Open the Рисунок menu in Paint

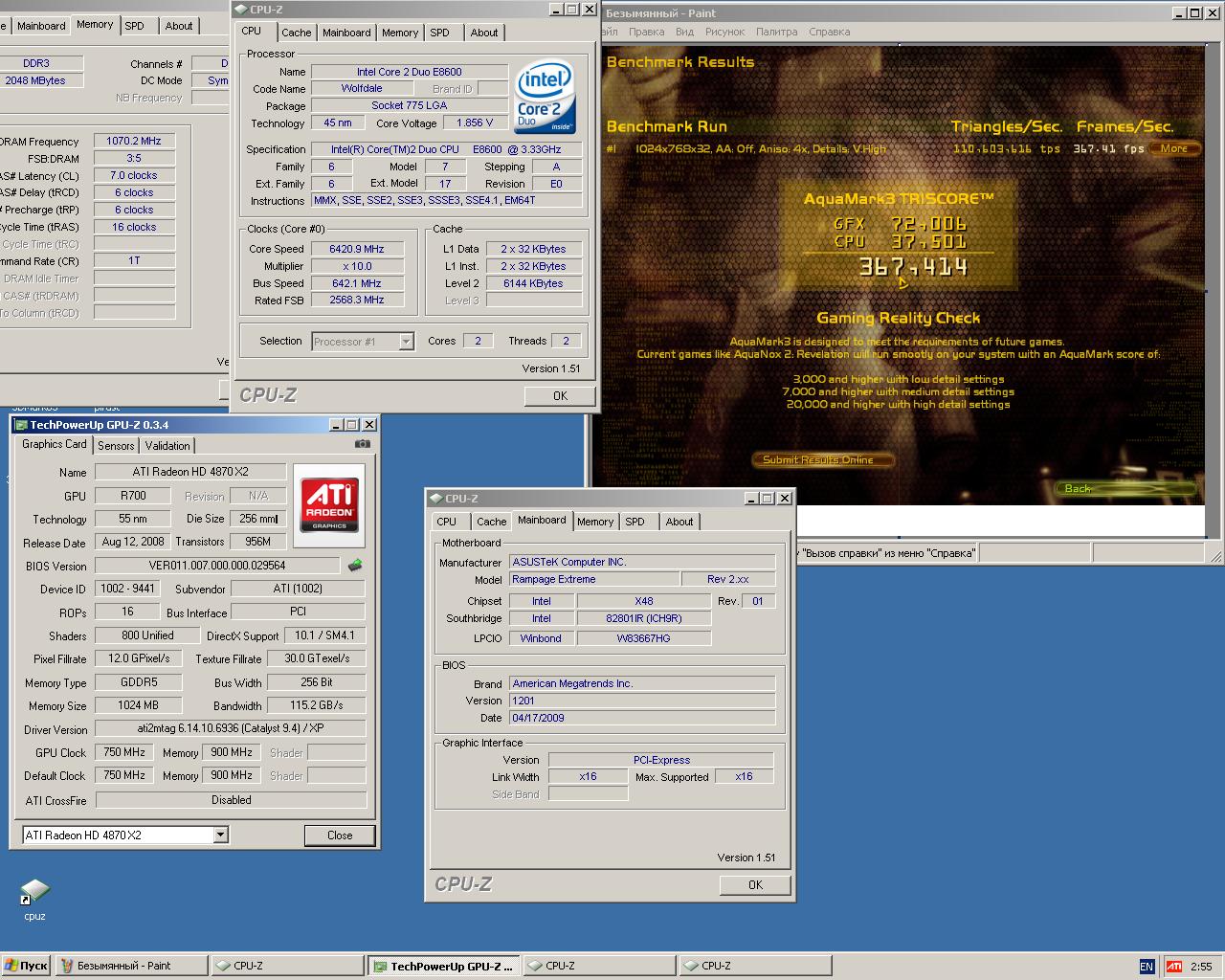[x=724, y=32]
